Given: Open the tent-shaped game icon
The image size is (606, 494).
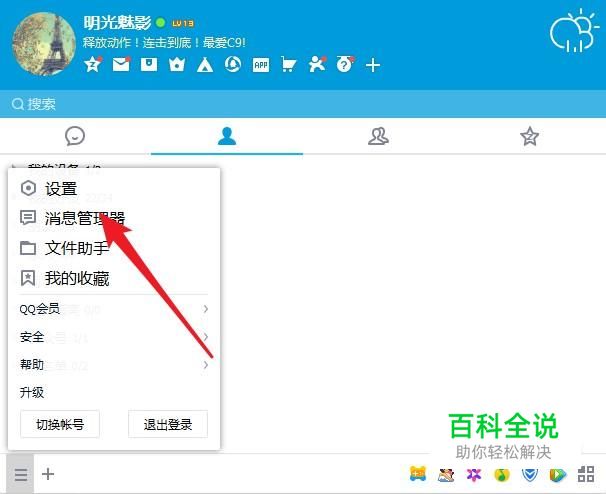Looking at the screenshot, I should pos(205,65).
